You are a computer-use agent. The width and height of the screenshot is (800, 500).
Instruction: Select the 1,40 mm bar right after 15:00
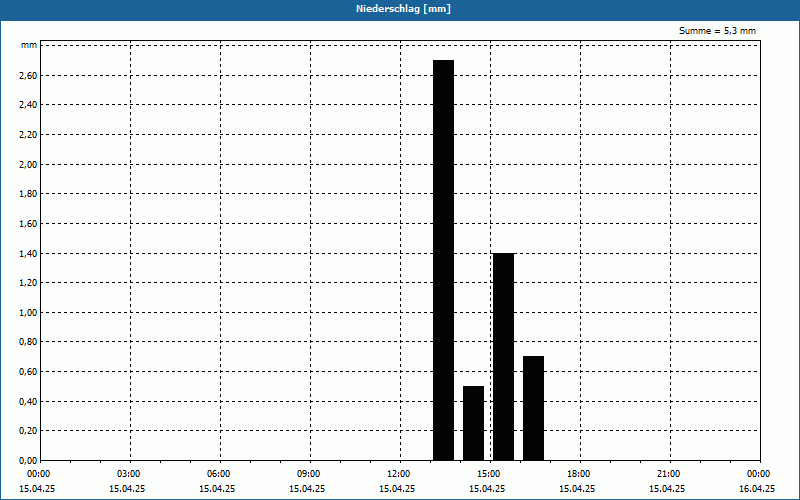pyautogui.click(x=504, y=357)
